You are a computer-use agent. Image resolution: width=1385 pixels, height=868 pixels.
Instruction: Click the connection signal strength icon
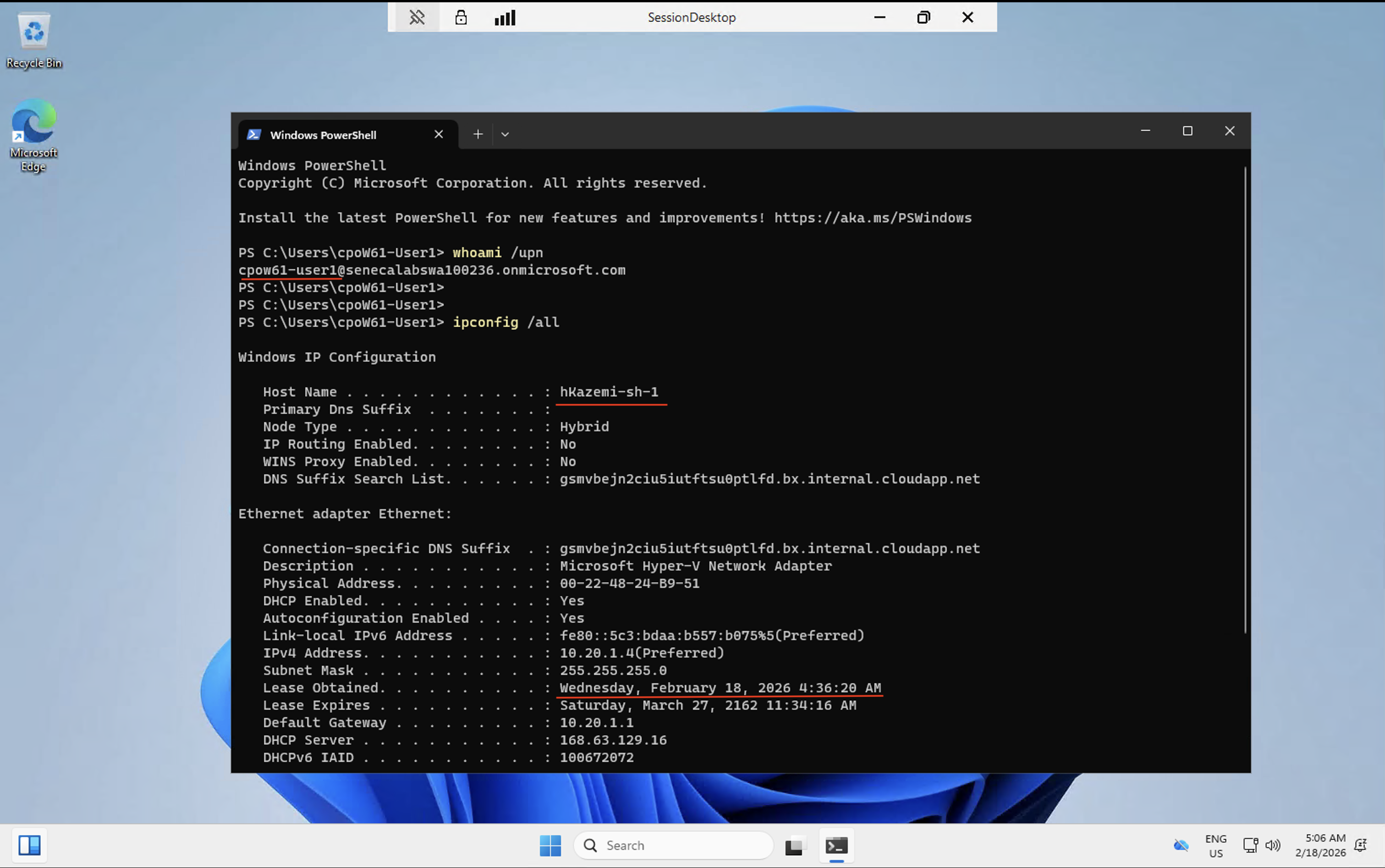[x=505, y=17]
